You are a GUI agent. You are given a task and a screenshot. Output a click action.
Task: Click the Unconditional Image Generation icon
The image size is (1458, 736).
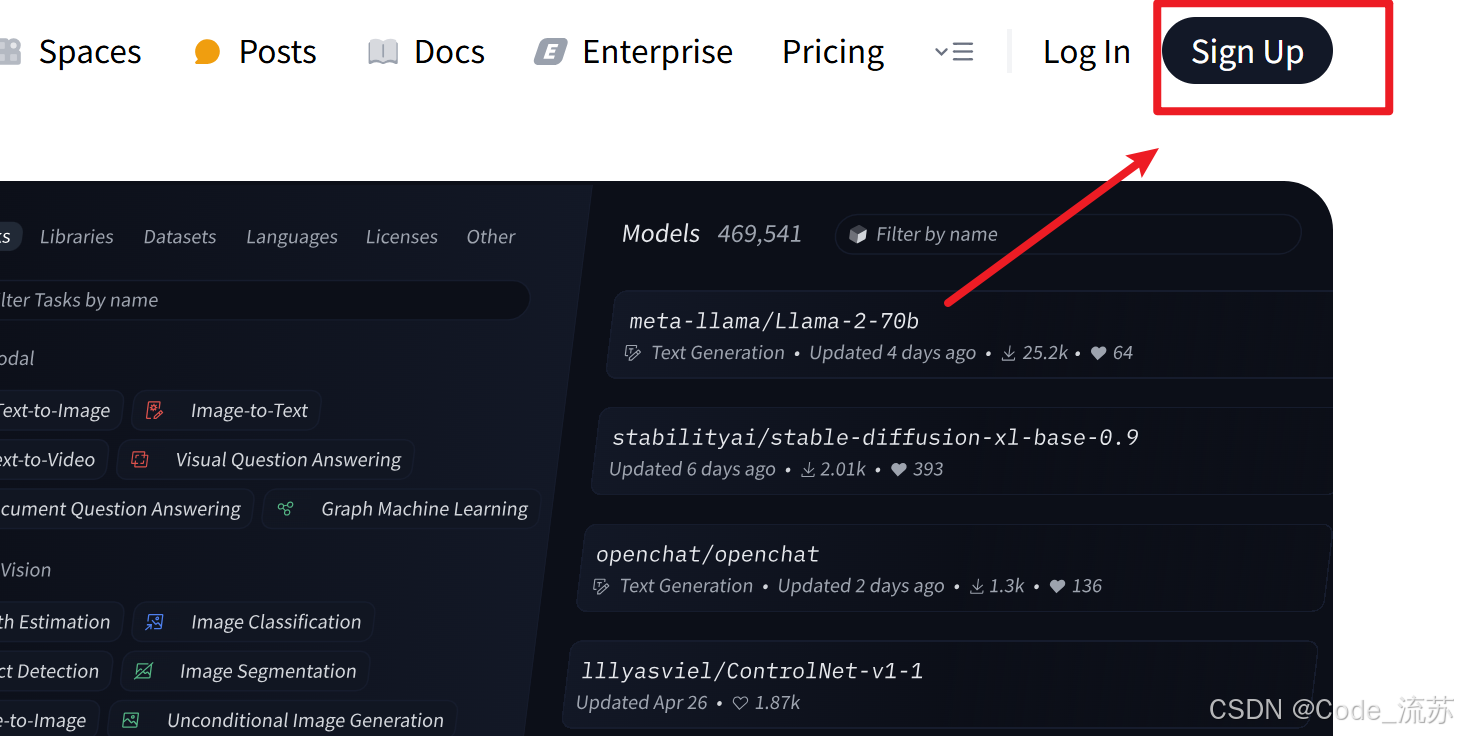[x=130, y=720]
